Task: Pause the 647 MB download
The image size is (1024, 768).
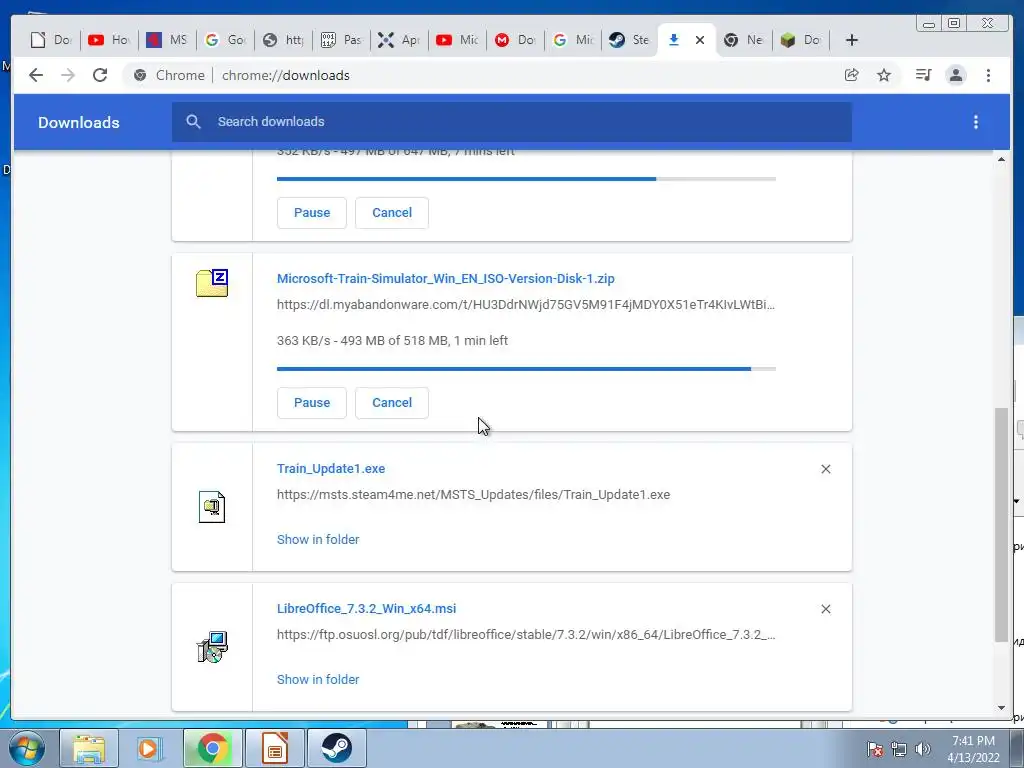Action: point(312,213)
